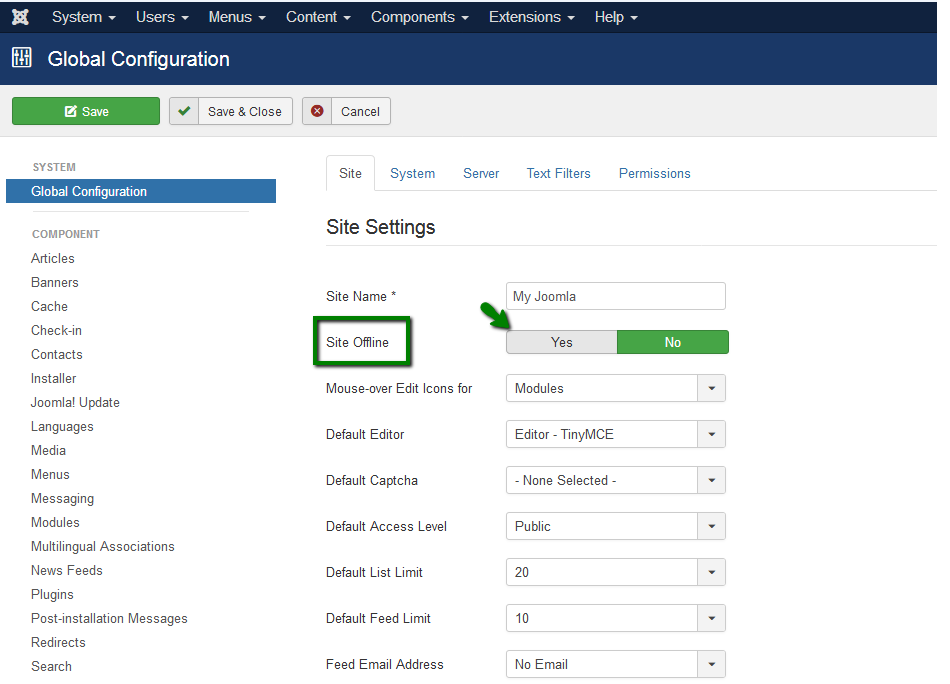
Task: Open the Contacts component settings
Action: click(56, 354)
